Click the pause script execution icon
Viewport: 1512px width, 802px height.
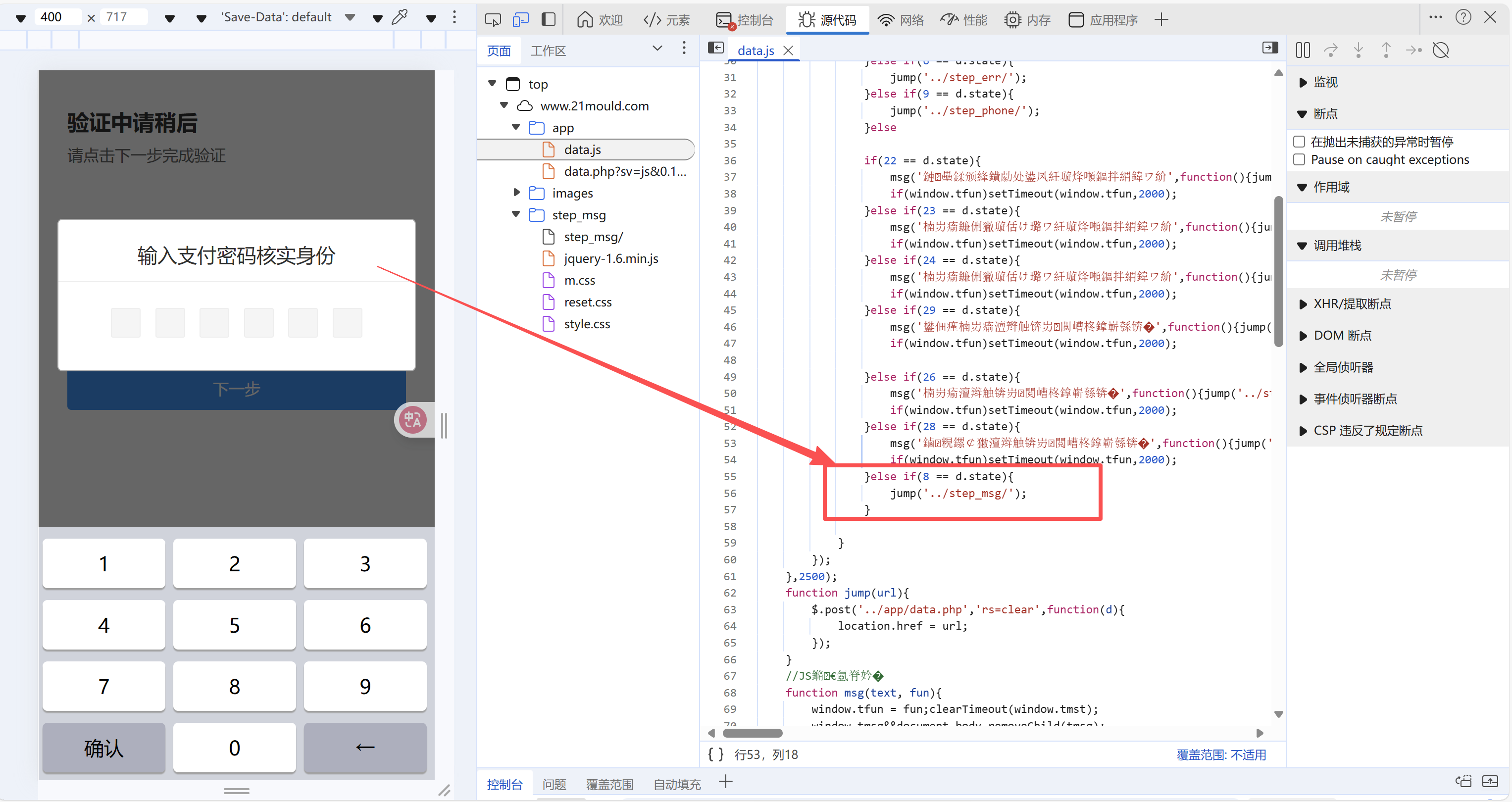1303,50
